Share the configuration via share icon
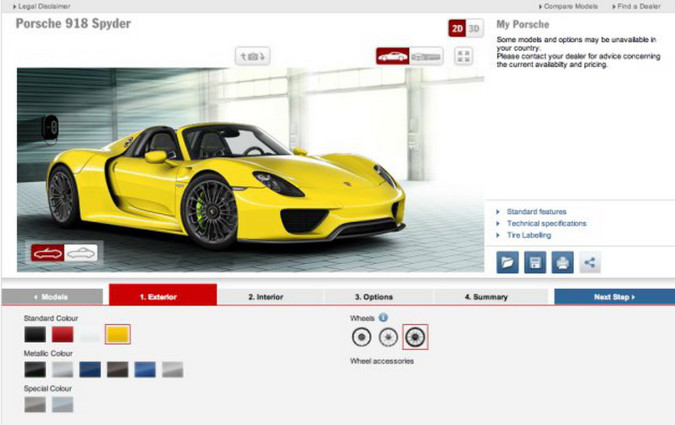The image size is (675, 425). (589, 263)
